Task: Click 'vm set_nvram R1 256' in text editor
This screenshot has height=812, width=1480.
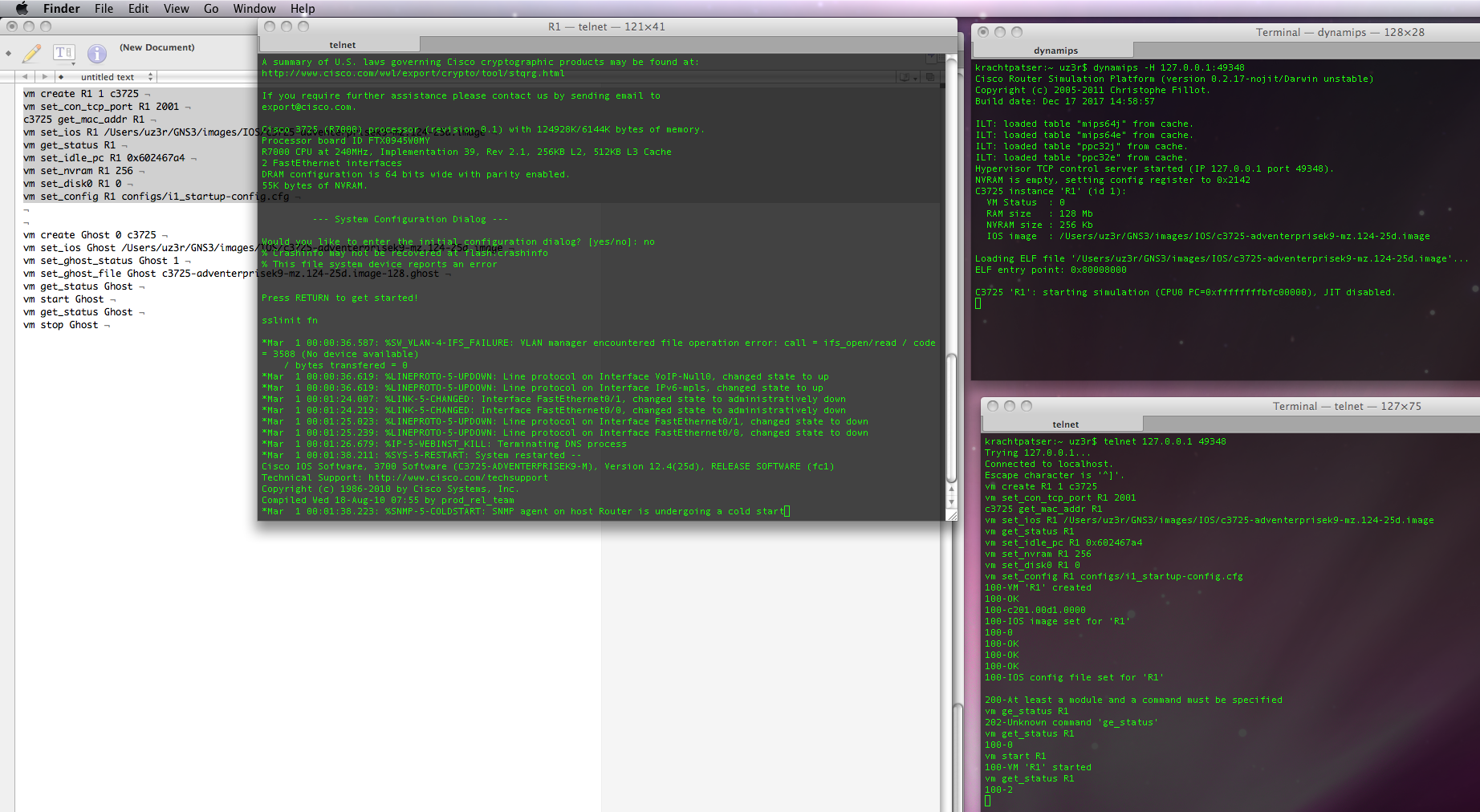Action: click(x=79, y=171)
